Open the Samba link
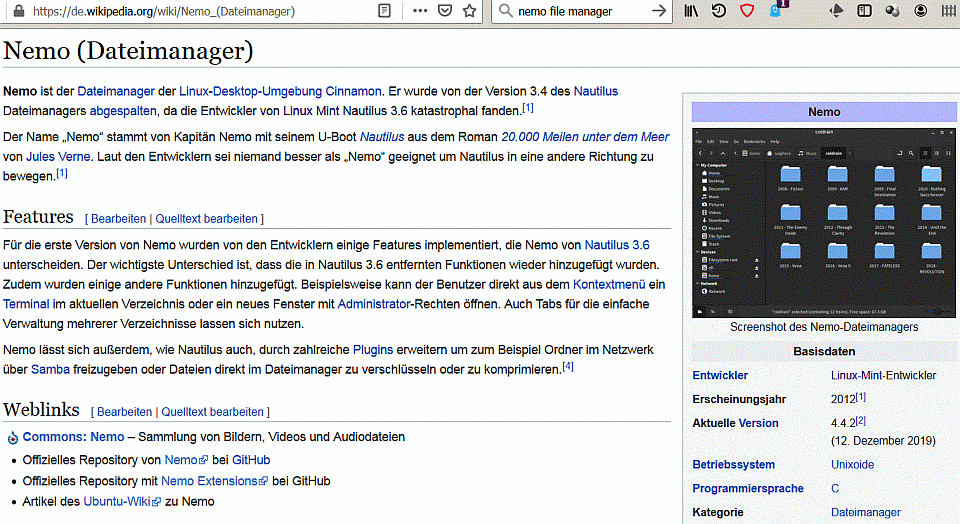 (x=50, y=369)
